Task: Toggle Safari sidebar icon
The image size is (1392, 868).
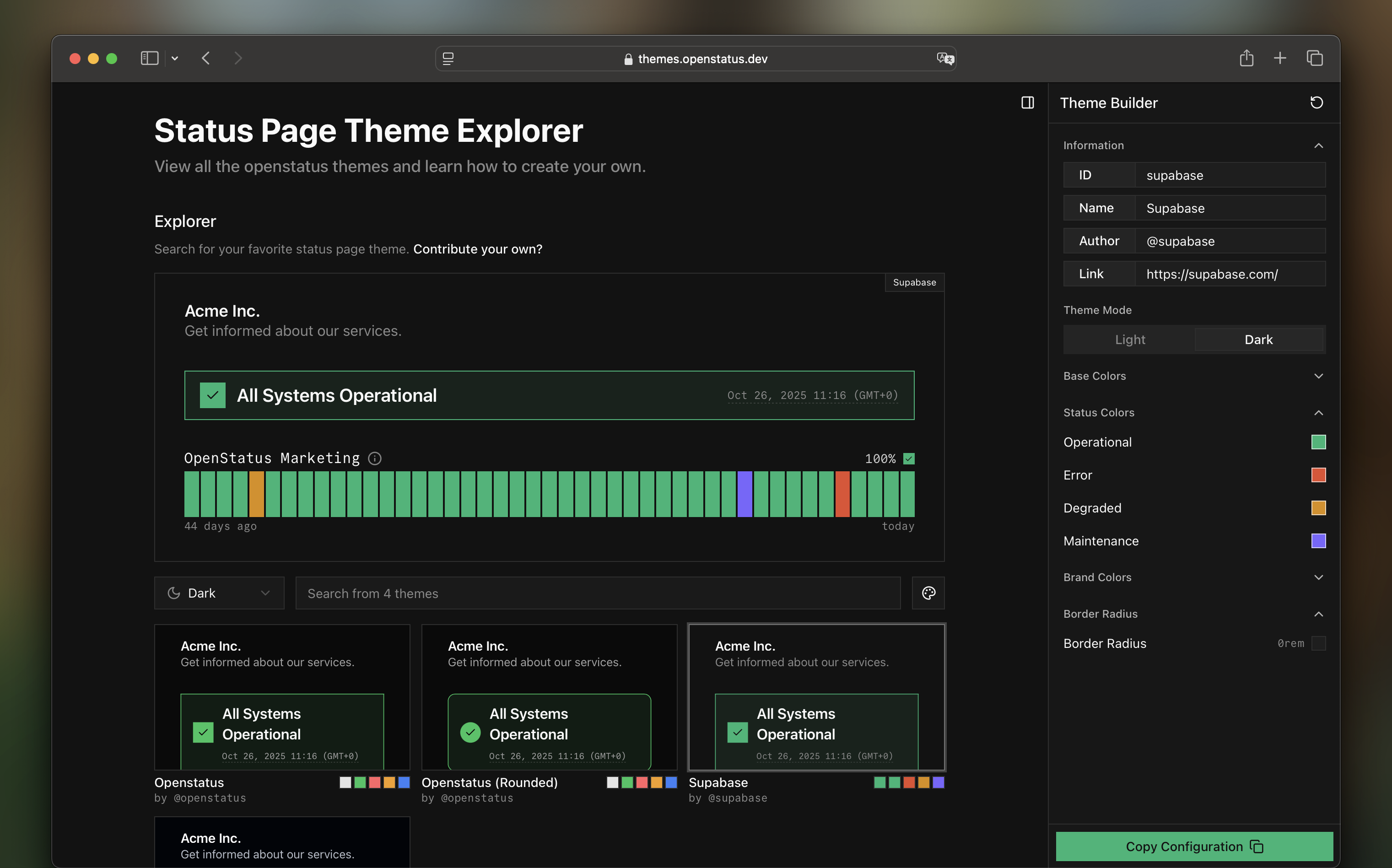Action: 149,59
